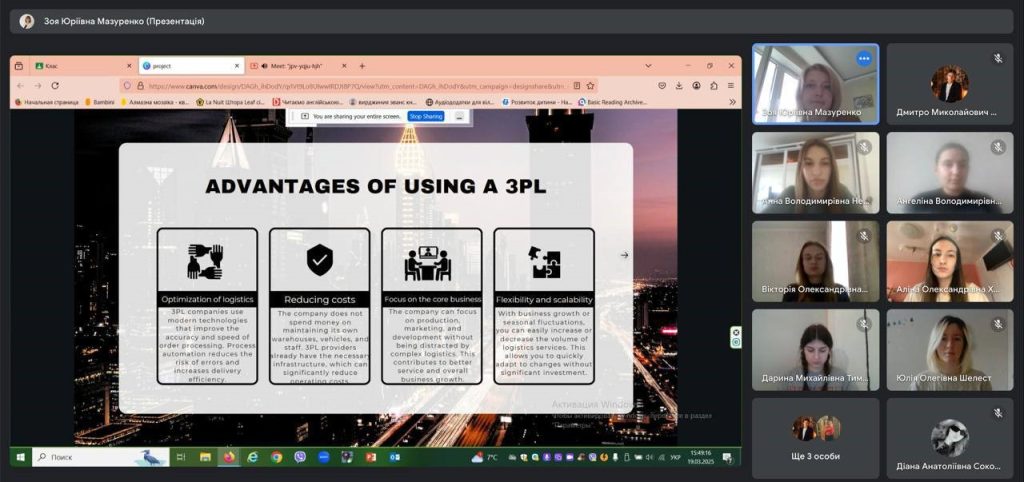Open the Firefox hamburger application menu
Image resolution: width=1024 pixels, height=482 pixels.
tap(731, 85)
